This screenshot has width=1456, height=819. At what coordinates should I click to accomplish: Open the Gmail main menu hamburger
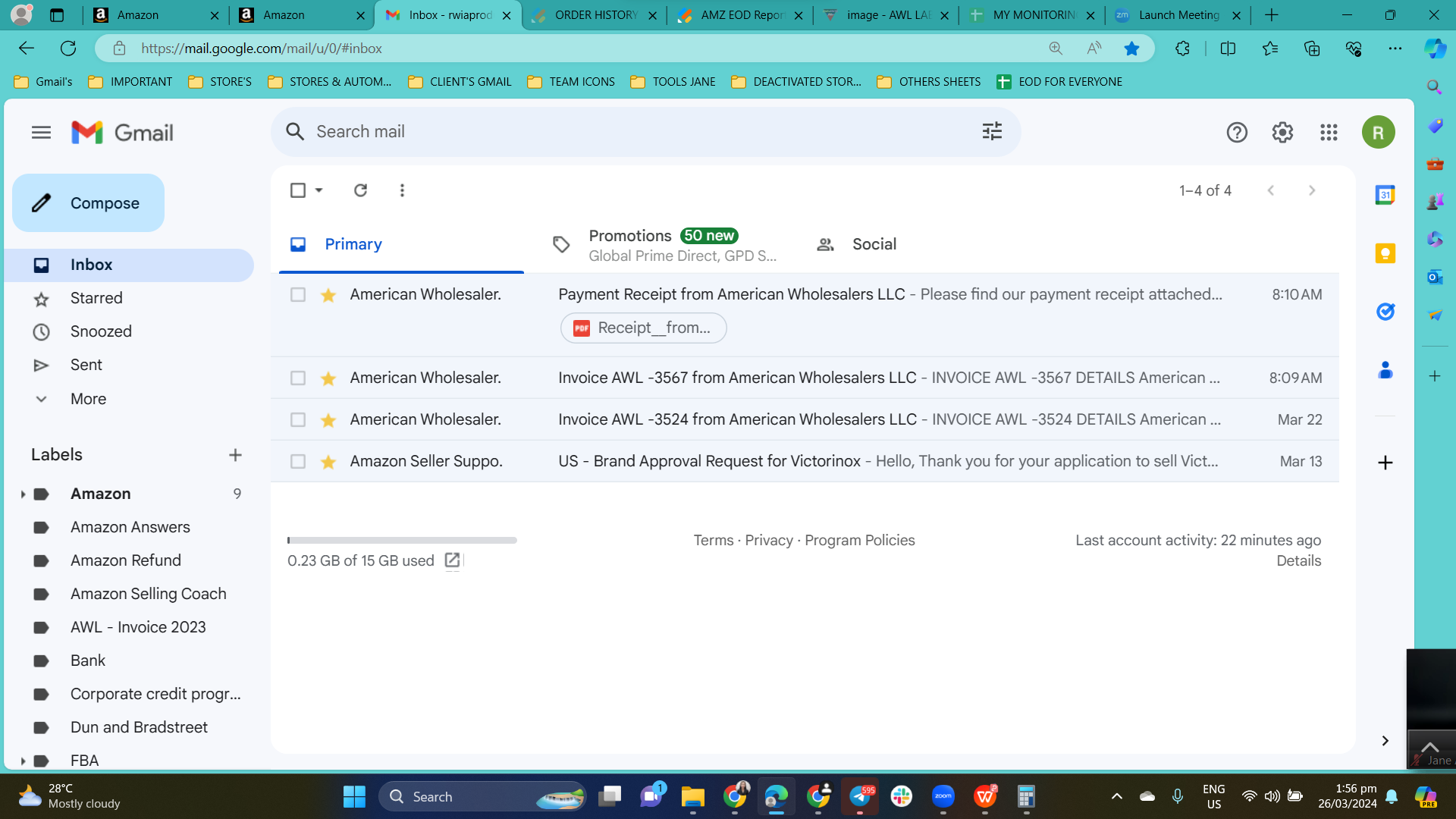tap(42, 133)
